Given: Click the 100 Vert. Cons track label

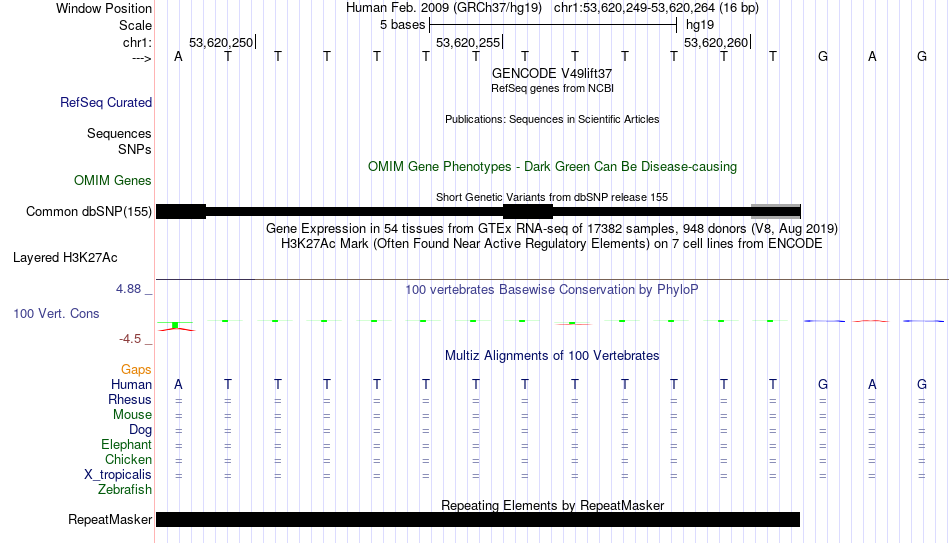Looking at the screenshot, I should point(56,313).
